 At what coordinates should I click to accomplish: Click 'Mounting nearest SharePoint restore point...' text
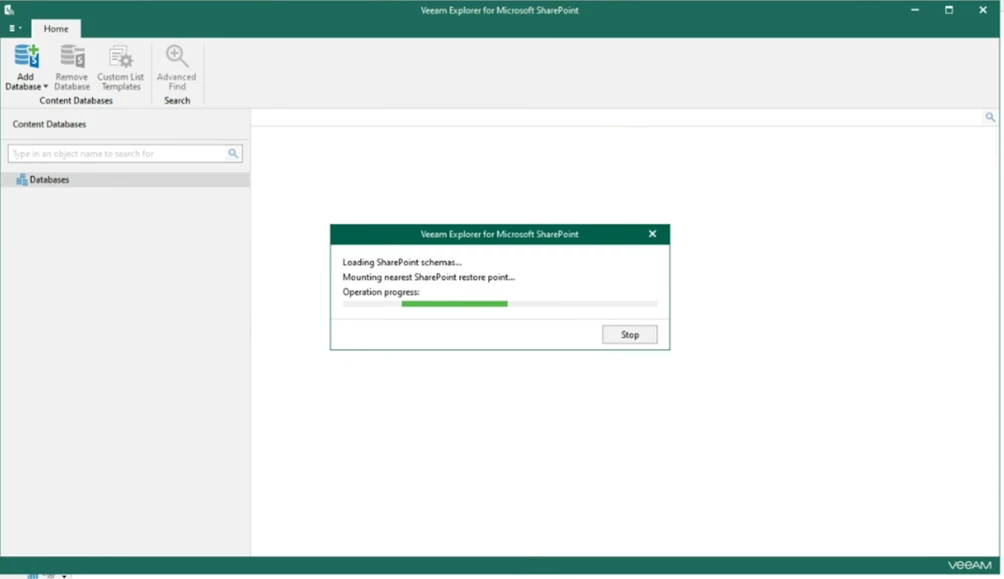point(428,277)
